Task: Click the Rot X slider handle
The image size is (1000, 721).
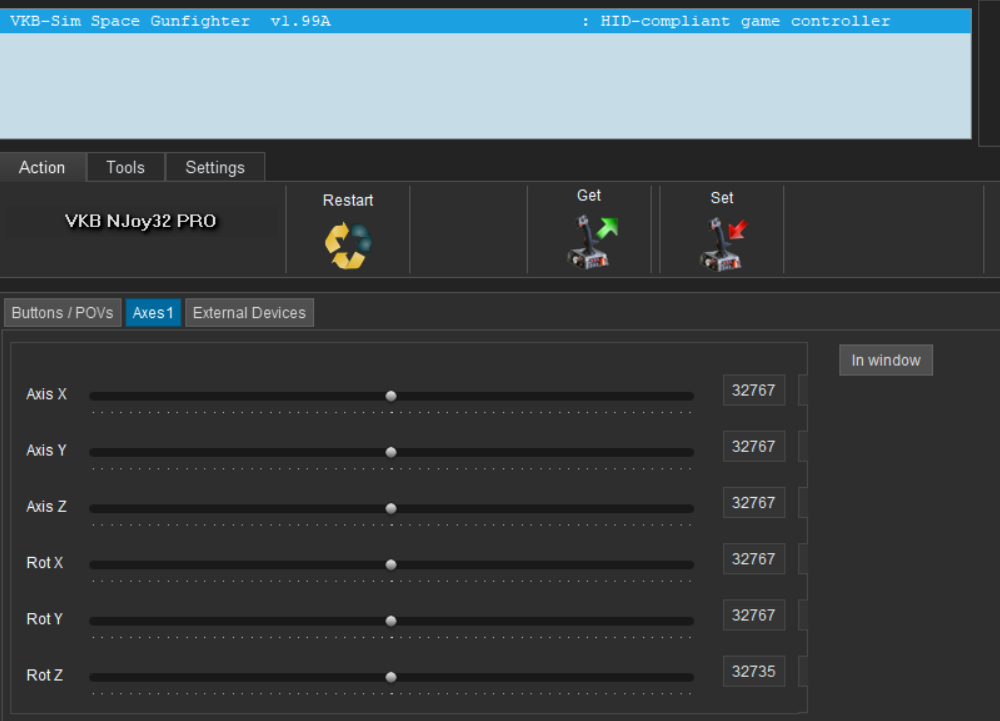Action: [391, 564]
